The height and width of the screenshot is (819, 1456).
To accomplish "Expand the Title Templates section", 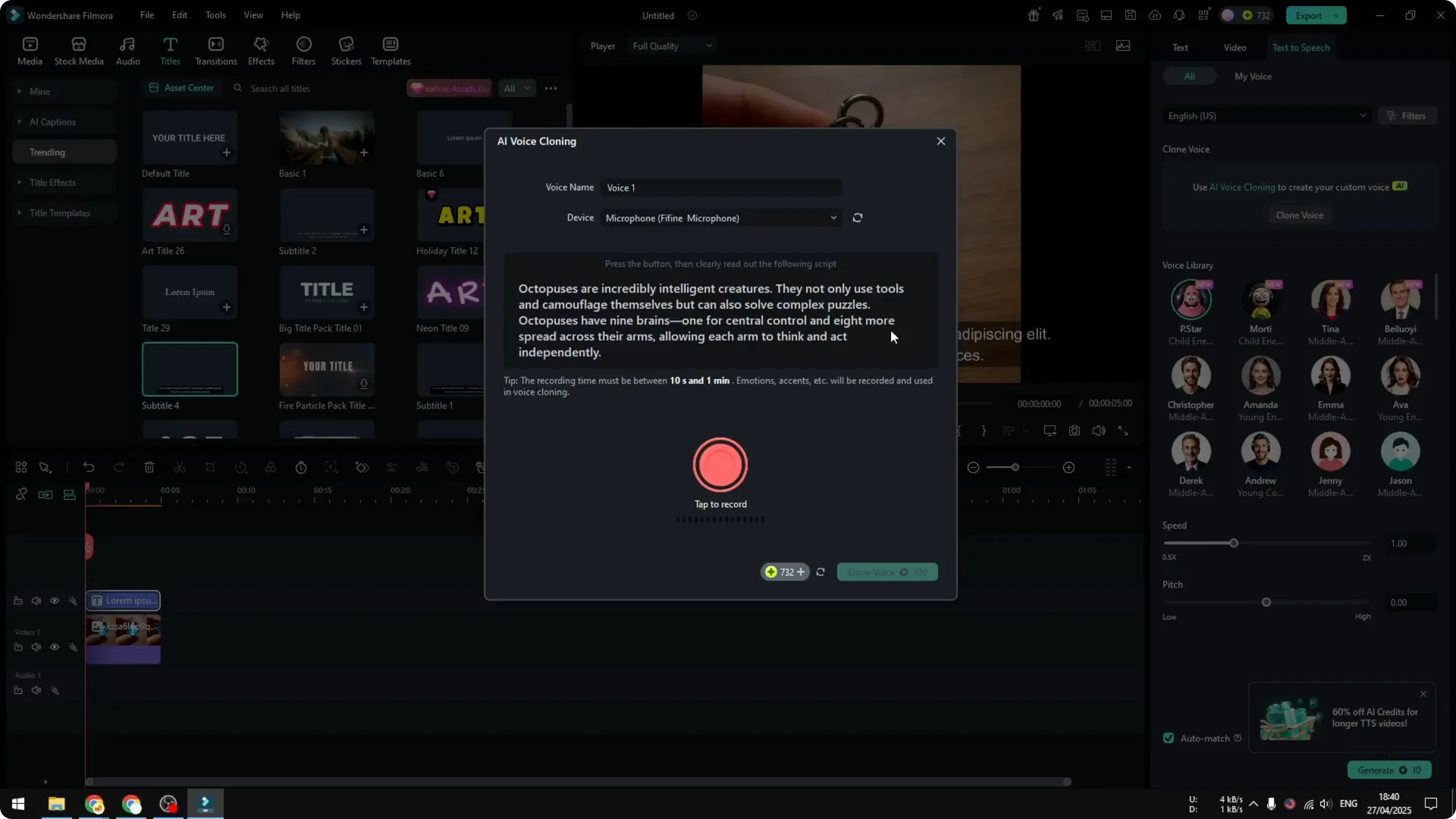I will 59,212.
